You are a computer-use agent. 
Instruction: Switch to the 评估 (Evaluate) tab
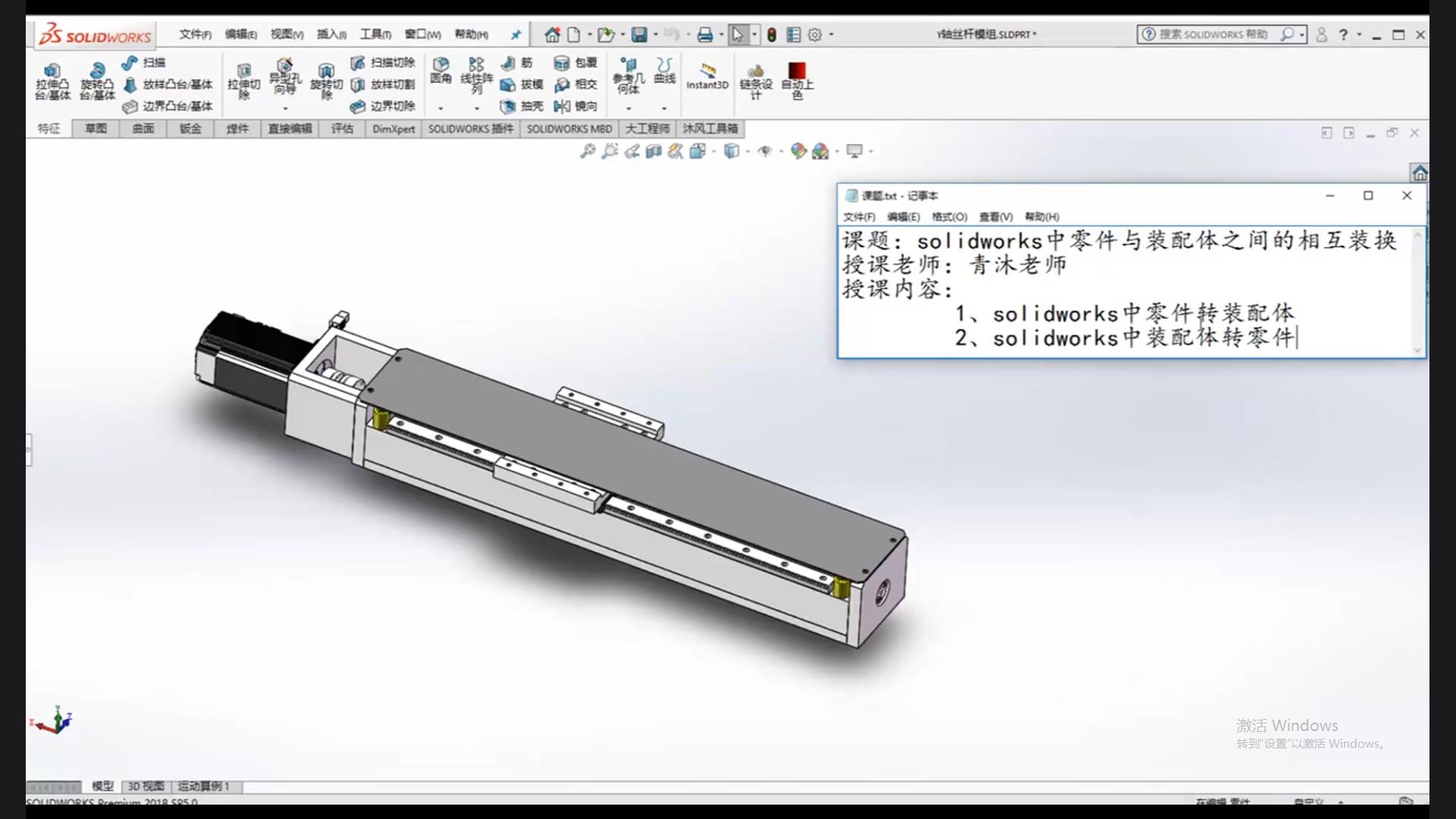[342, 129]
